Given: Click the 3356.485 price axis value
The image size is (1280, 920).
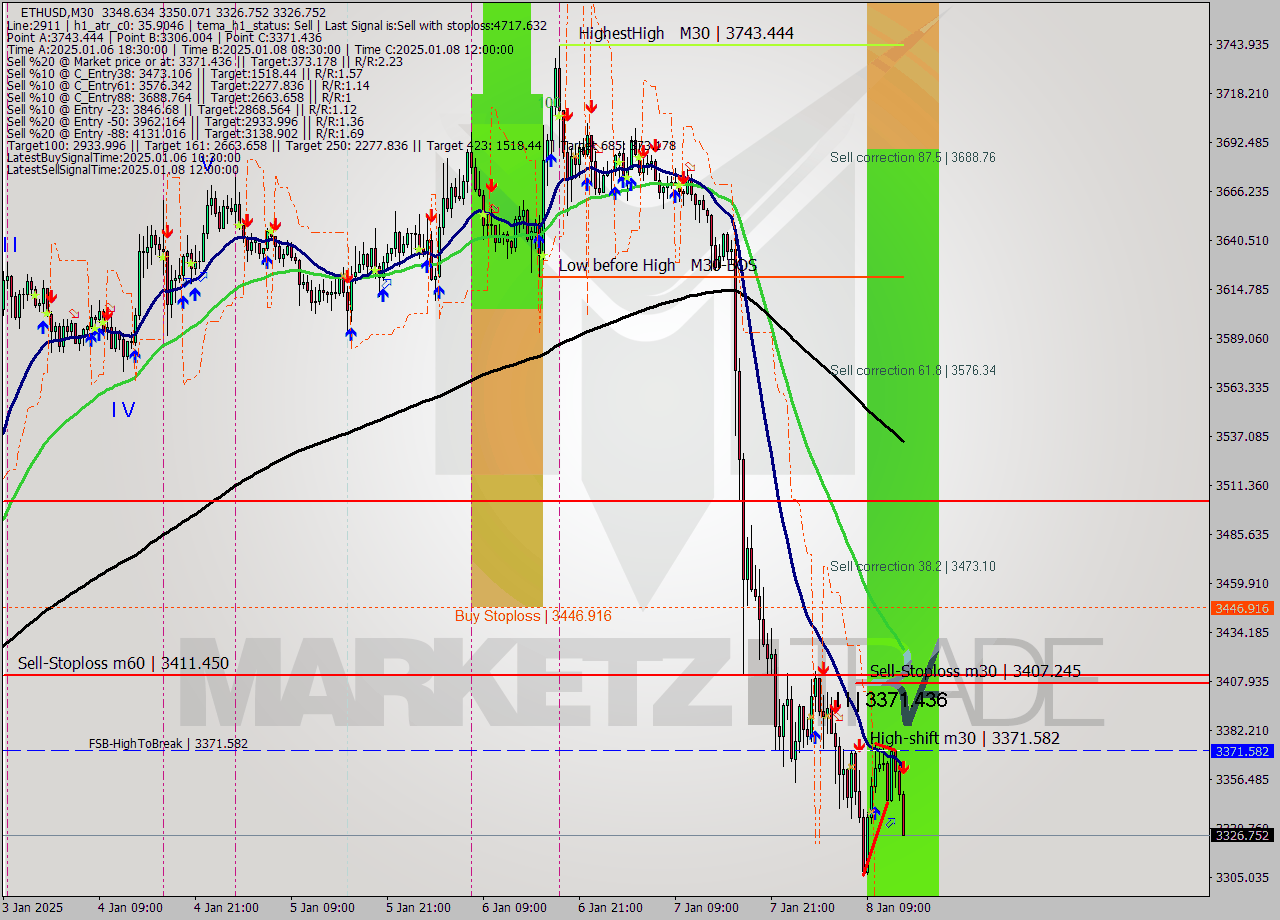Looking at the screenshot, I should coord(1241,779).
